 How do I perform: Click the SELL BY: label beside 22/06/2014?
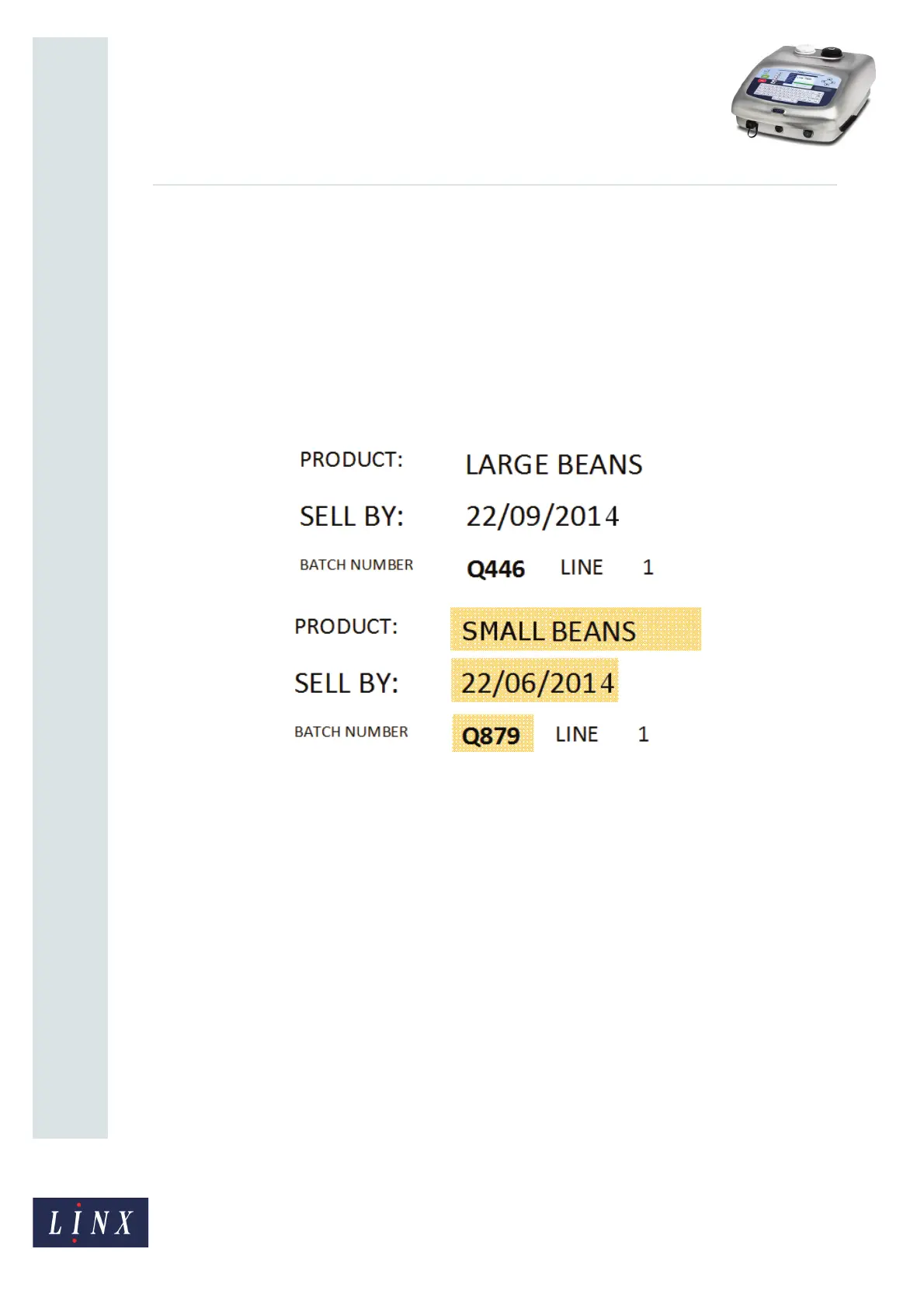(x=346, y=684)
